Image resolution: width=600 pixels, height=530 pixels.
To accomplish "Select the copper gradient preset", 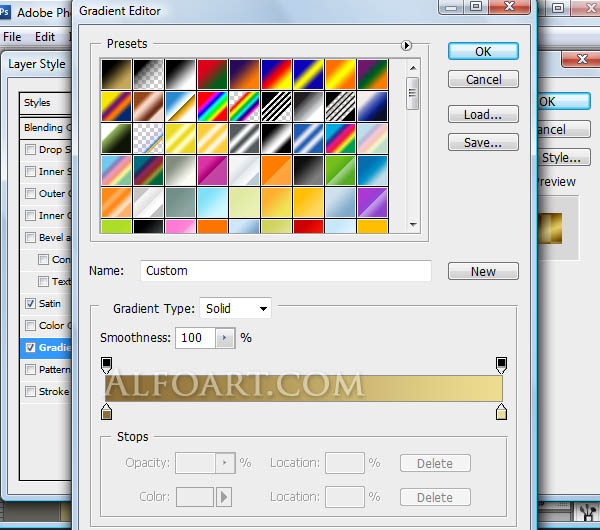I will [x=148, y=106].
